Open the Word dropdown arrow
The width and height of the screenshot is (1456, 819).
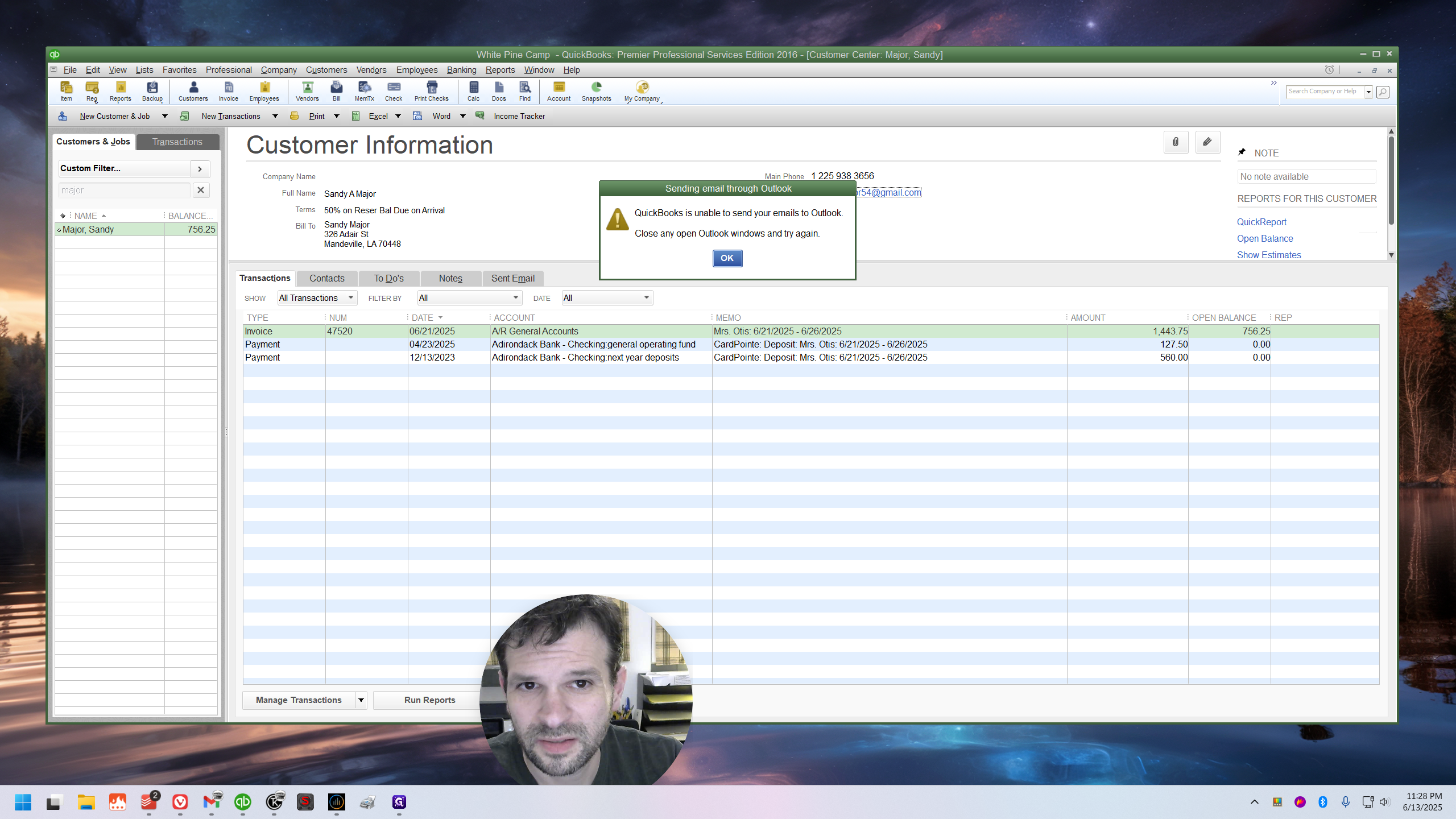point(463,116)
